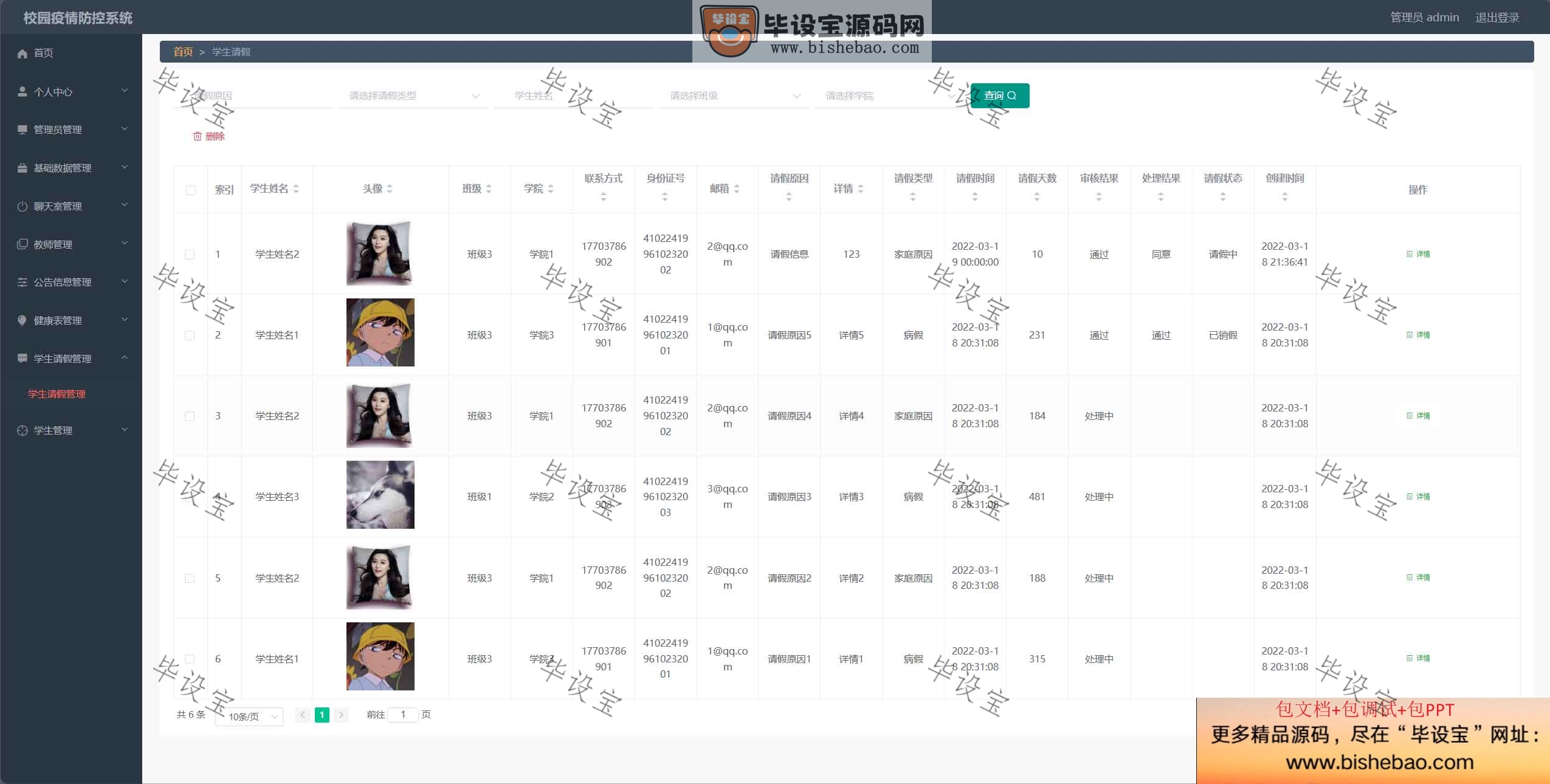Click the 健康表管理 icon
Screen dimensions: 1550x784
point(22,320)
